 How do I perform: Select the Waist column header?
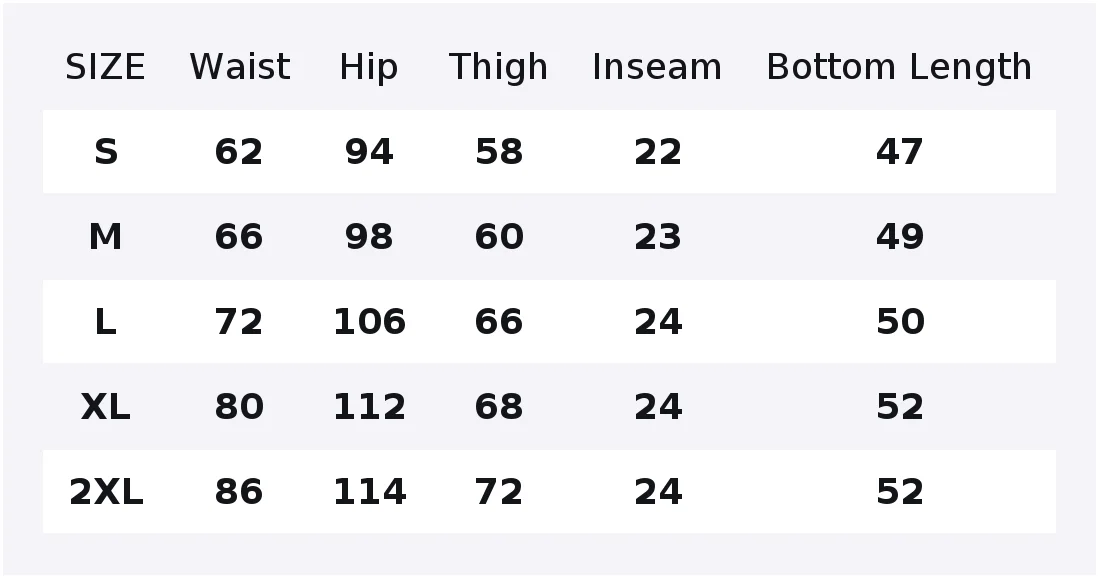click(x=240, y=67)
